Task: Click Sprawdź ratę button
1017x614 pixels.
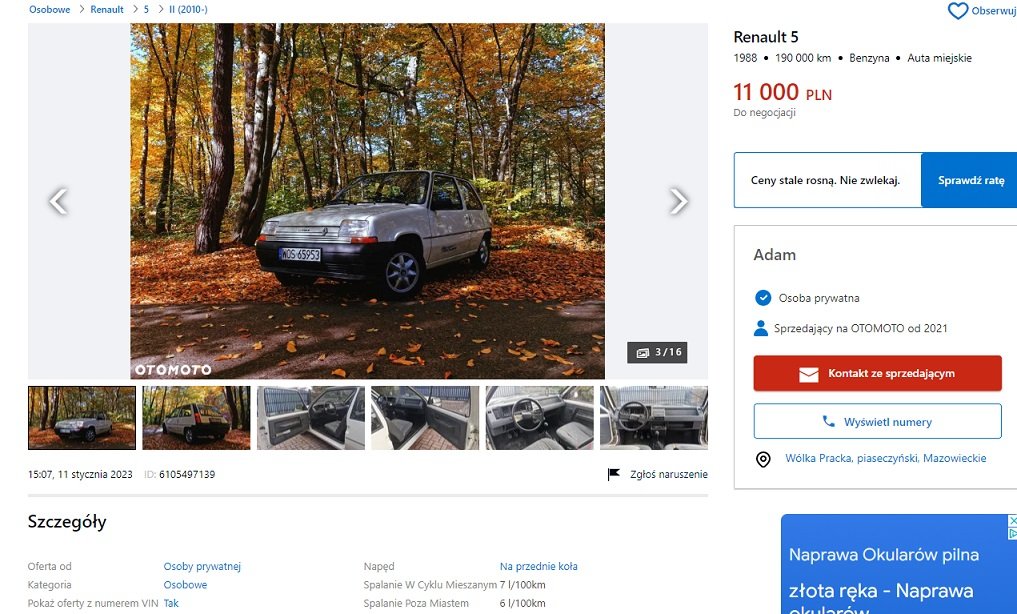Action: pos(970,180)
